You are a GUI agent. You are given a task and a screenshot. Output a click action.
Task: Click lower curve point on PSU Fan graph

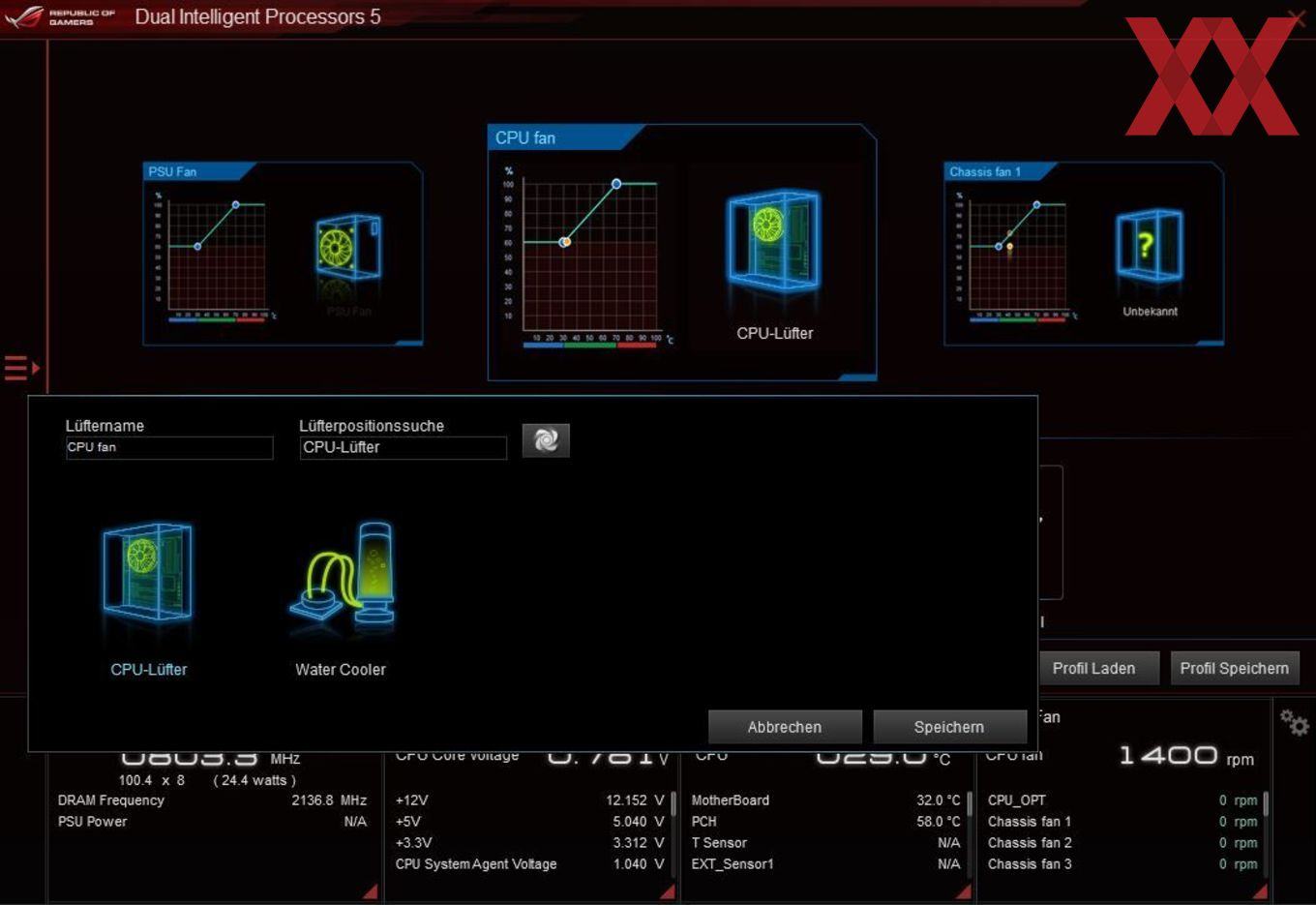pos(197,246)
